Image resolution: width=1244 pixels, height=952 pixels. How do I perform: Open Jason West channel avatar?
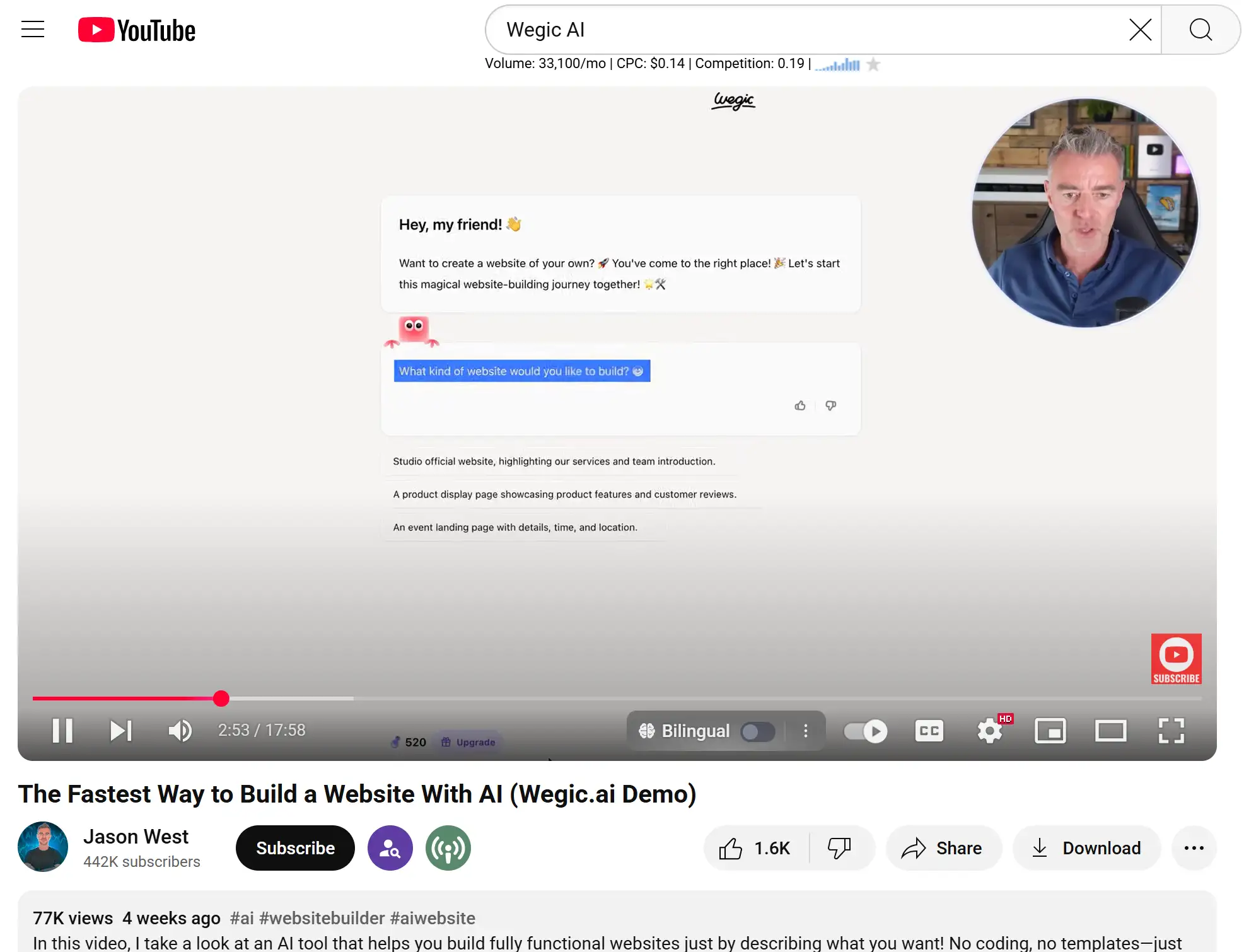coord(43,847)
